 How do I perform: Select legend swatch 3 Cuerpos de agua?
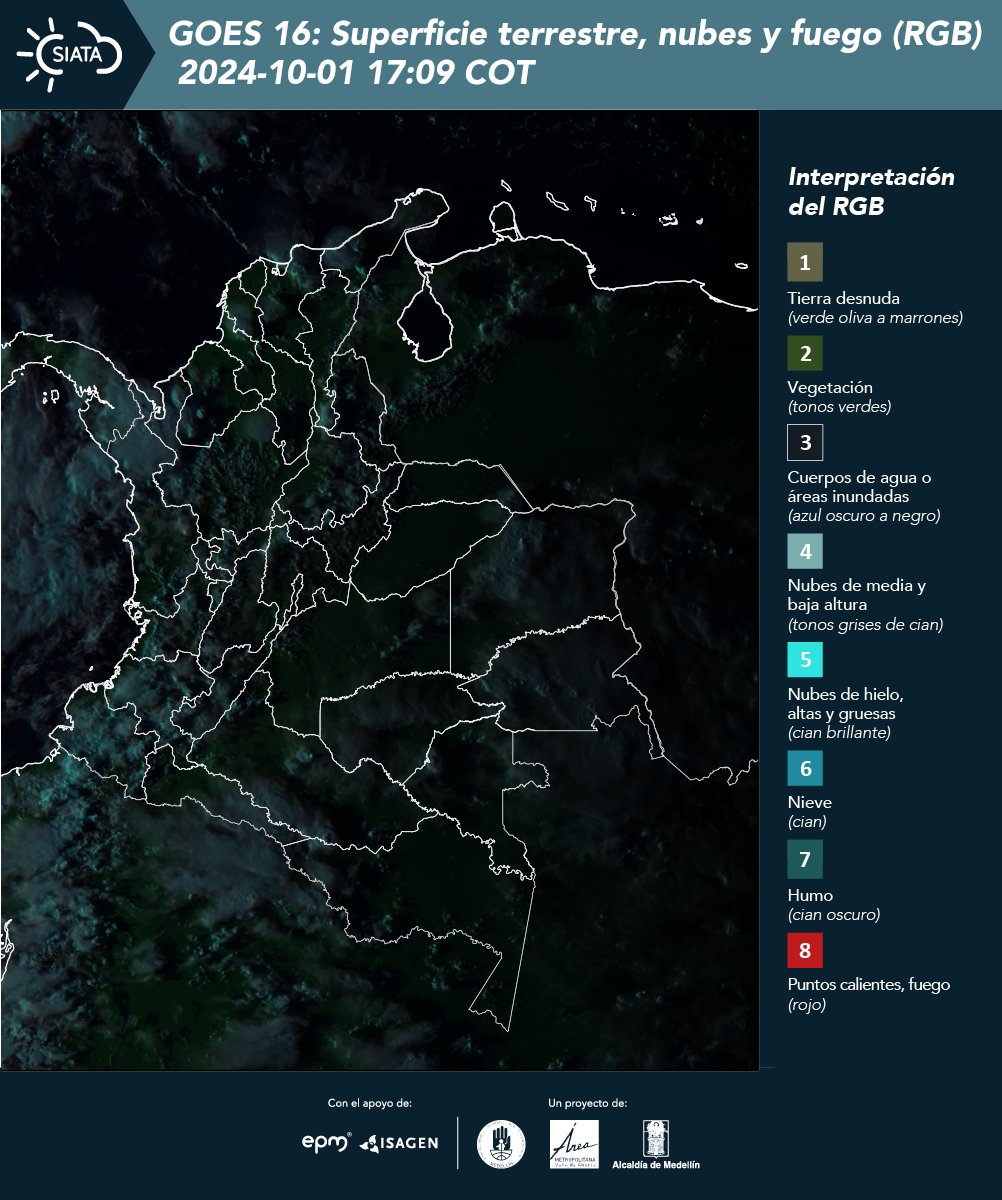click(x=805, y=441)
